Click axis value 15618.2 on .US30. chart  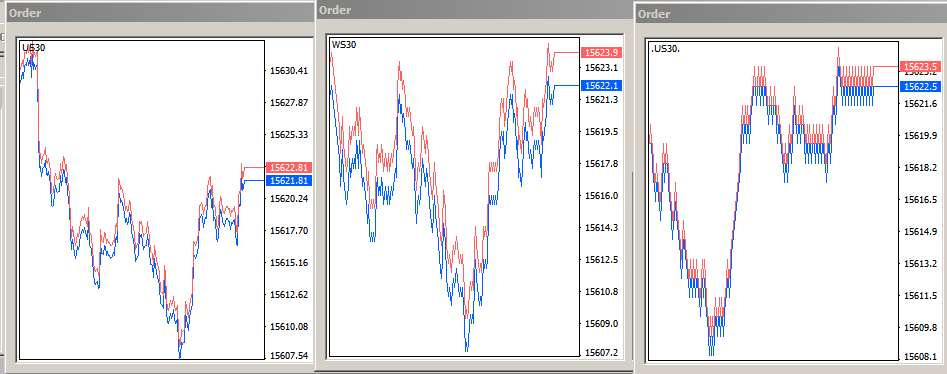pos(920,167)
